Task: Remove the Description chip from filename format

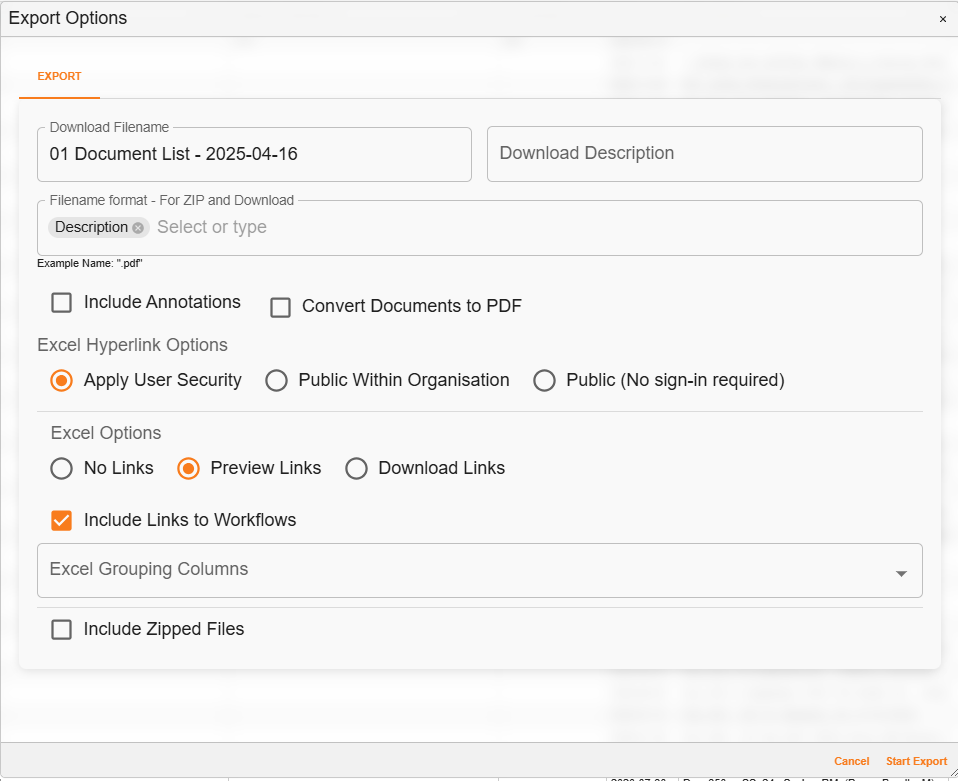Action: coord(137,227)
